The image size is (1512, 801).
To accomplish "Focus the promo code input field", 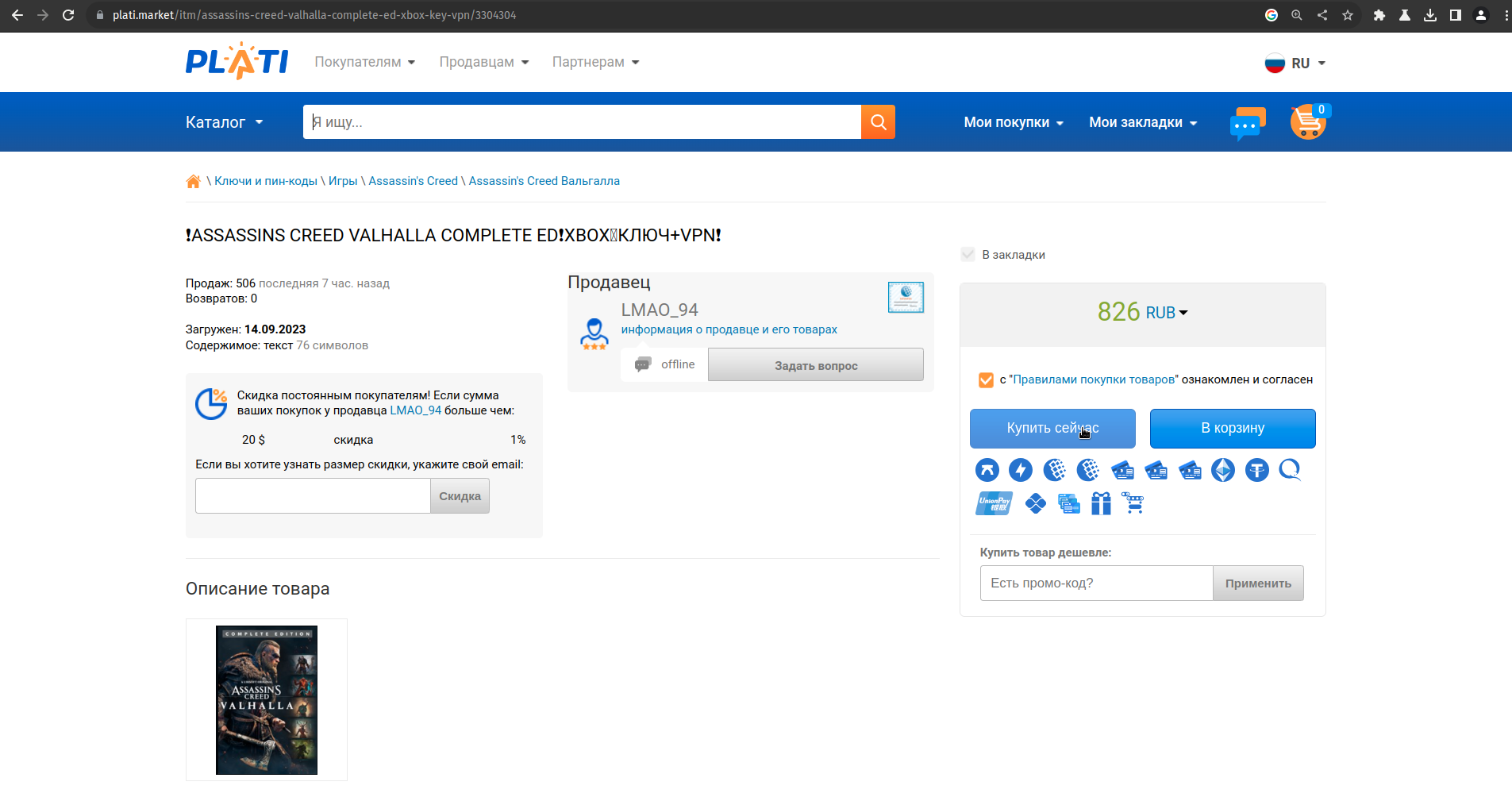I will [x=1096, y=583].
